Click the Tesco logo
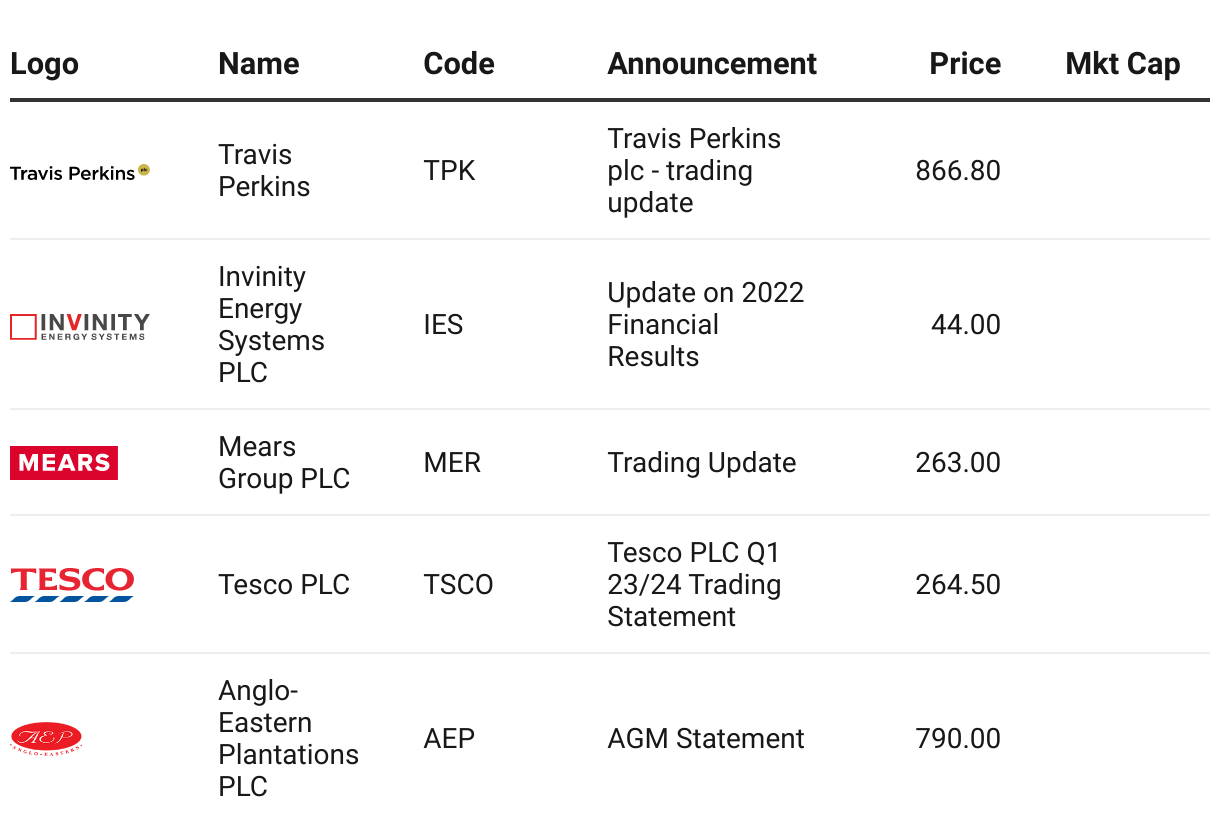This screenshot has height=832, width=1220. point(72,584)
